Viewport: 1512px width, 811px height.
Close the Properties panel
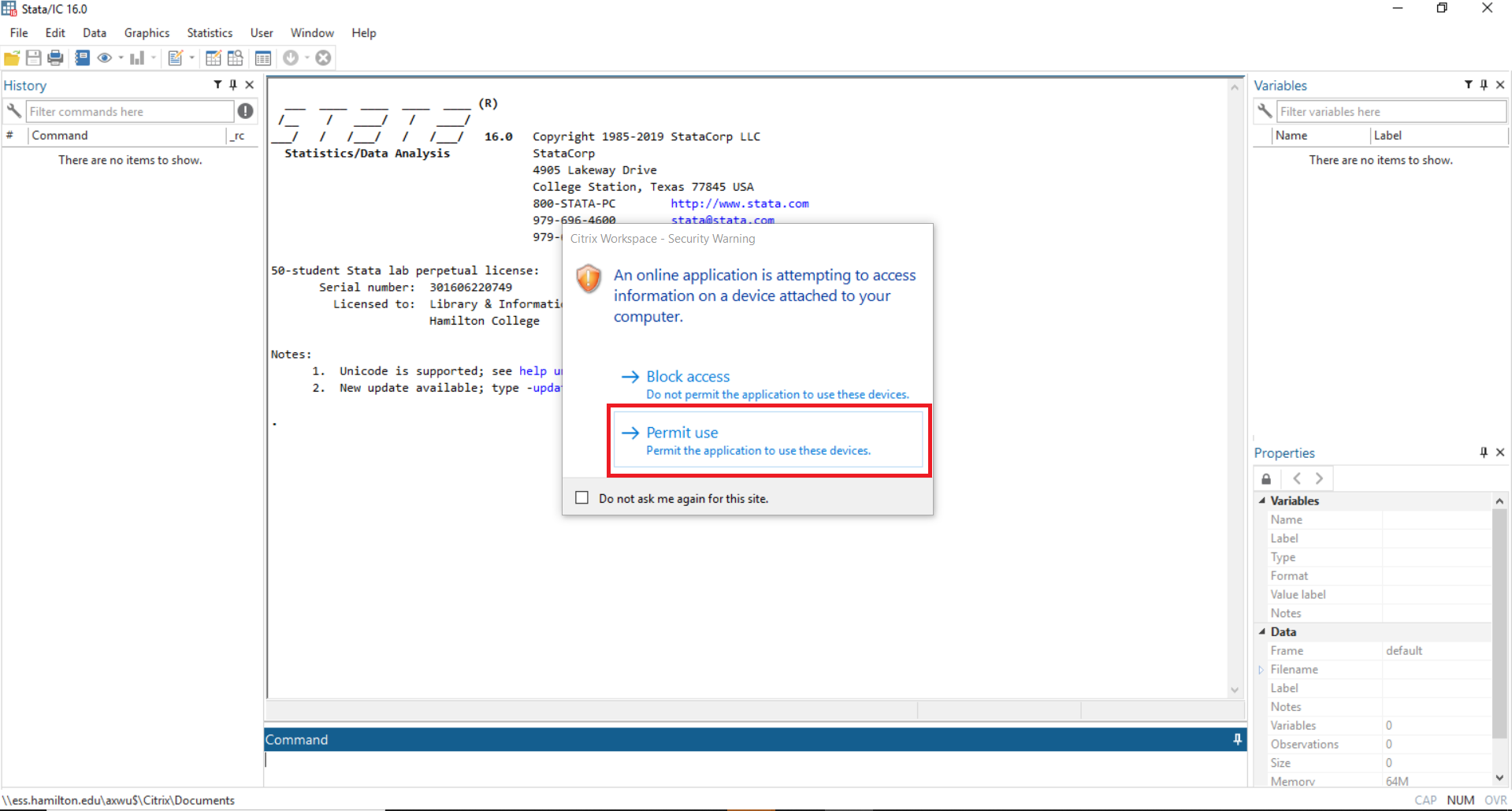[1500, 452]
